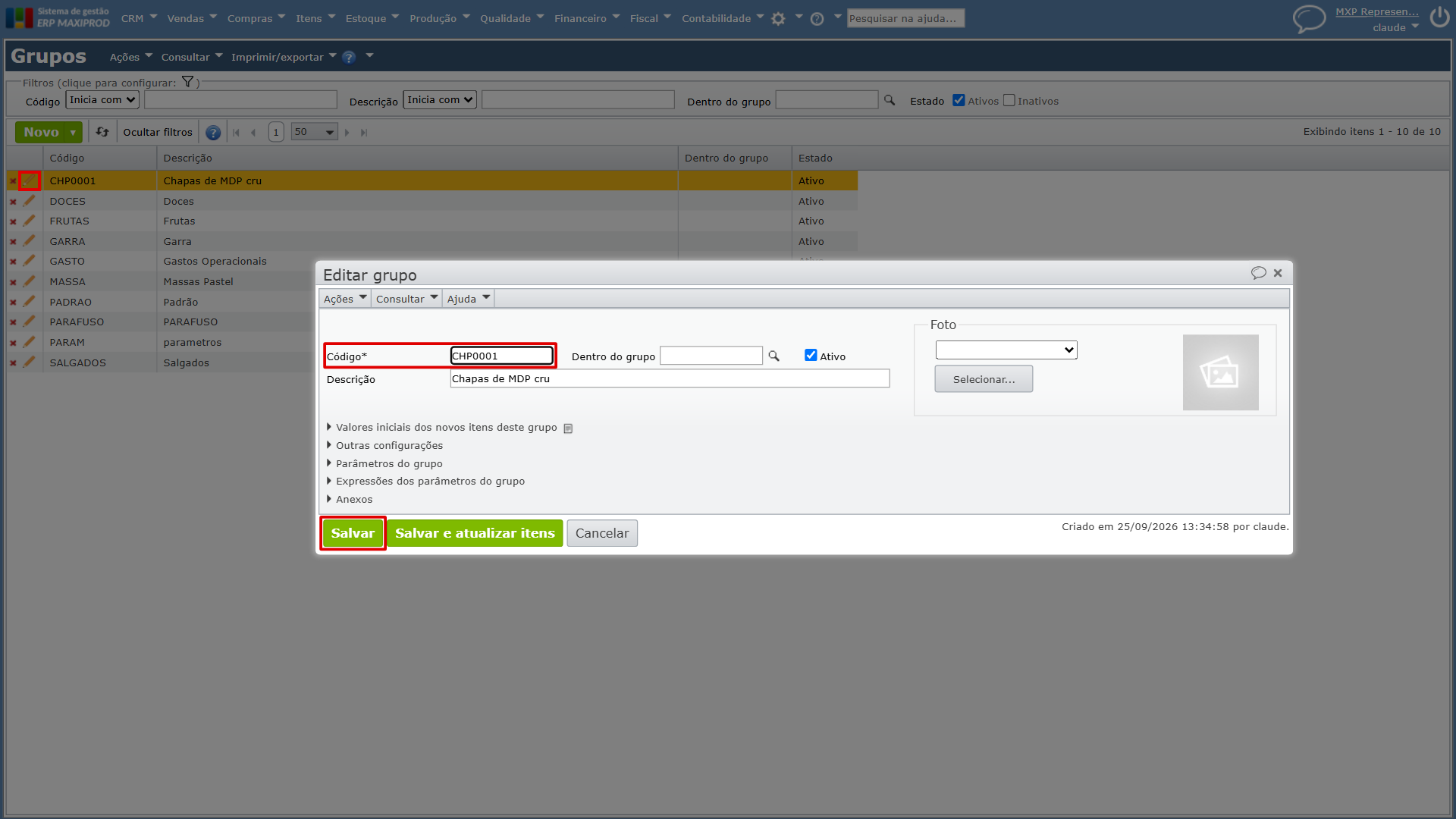Open the blue help icon beside Ocultar filtros
The width and height of the screenshot is (1456, 819).
point(213,133)
